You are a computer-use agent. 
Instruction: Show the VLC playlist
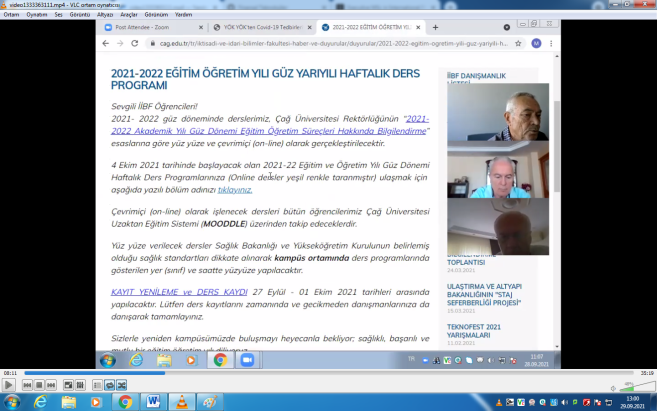click(97, 385)
